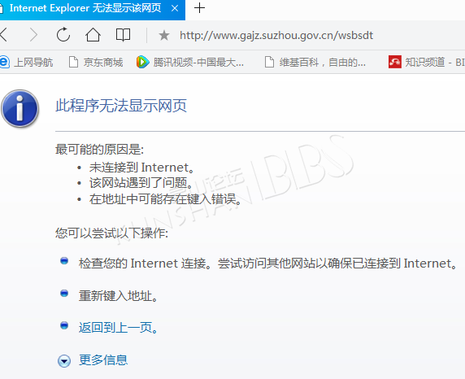
Task: Click the 更多信息 text link
Action: (x=103, y=360)
